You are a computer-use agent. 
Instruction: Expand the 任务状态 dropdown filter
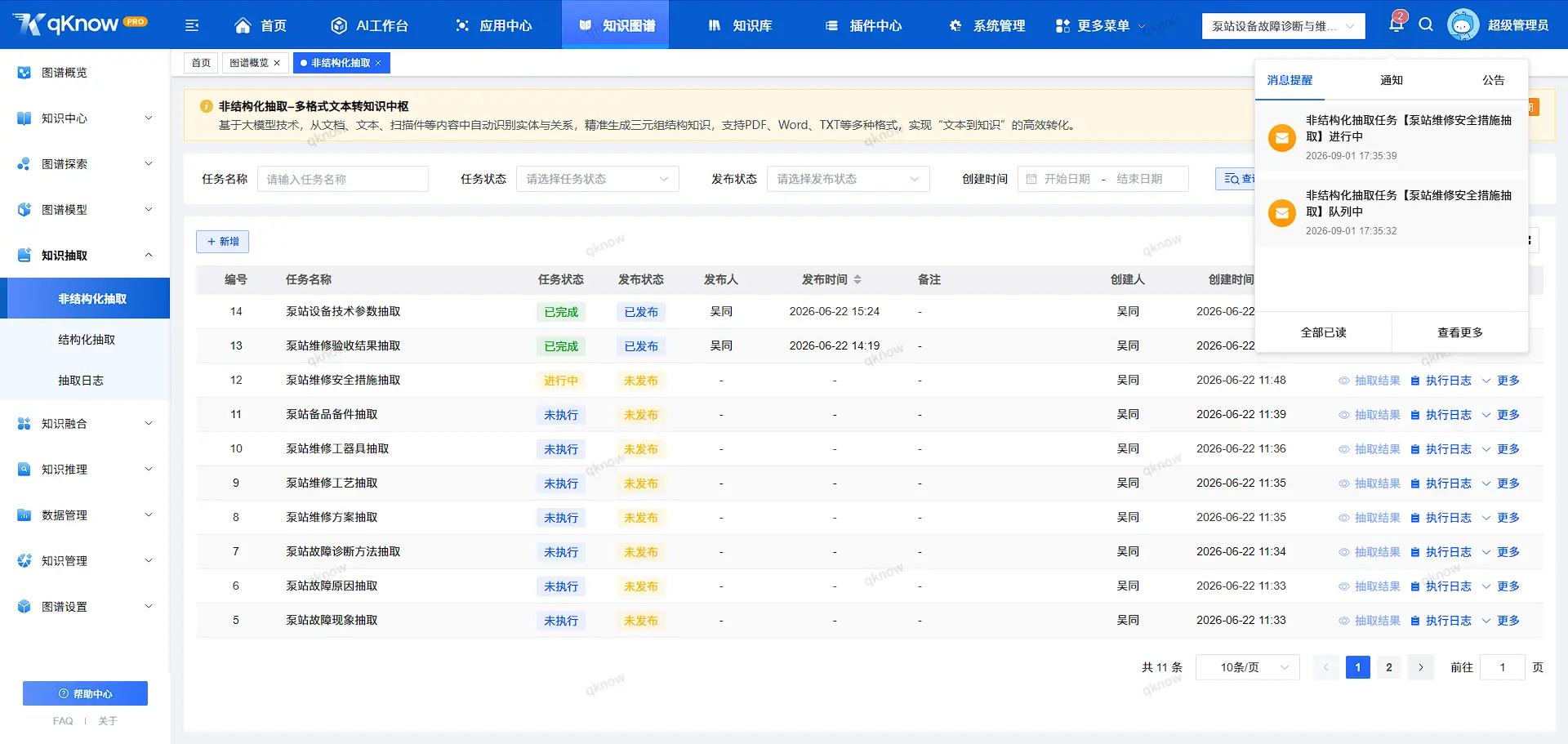point(597,179)
